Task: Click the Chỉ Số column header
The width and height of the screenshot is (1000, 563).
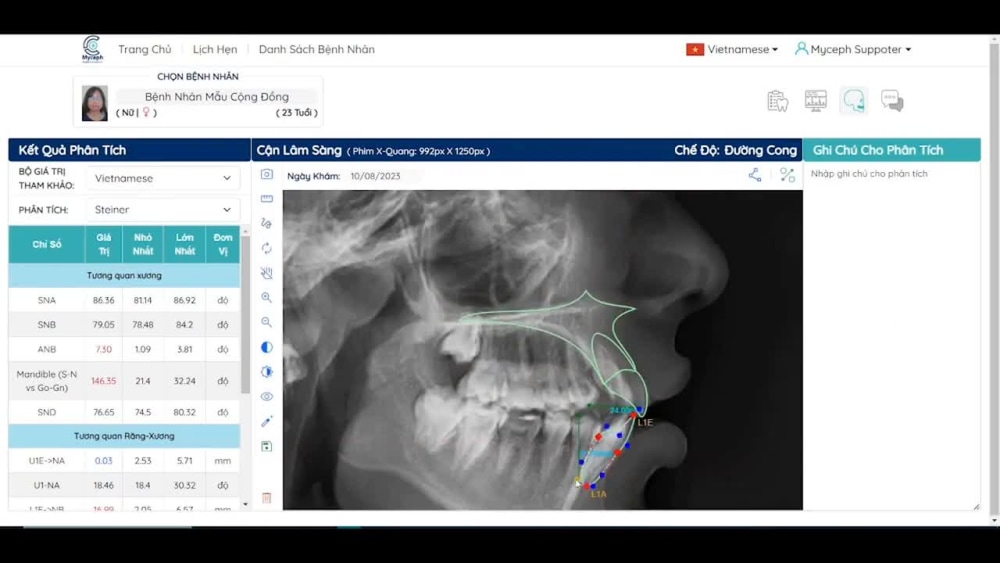Action: coord(47,244)
